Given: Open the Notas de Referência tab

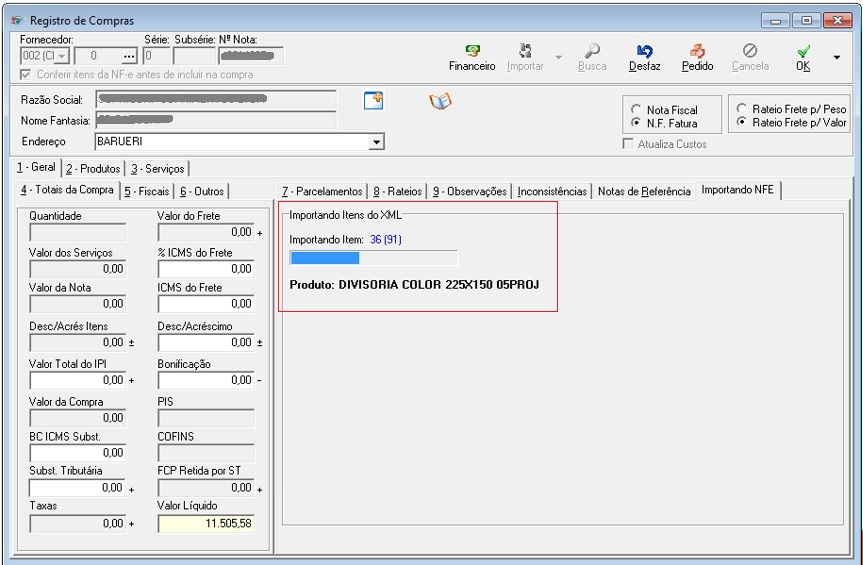Looking at the screenshot, I should coord(643,191).
